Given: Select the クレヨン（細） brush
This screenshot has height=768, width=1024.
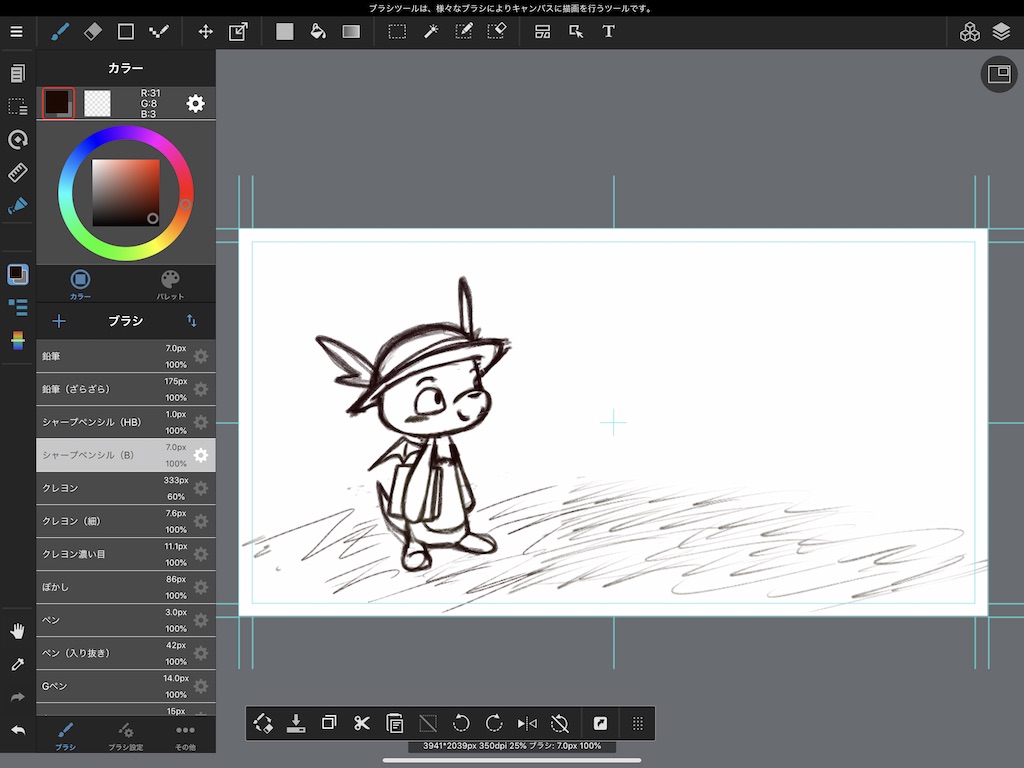Looking at the screenshot, I should point(100,521).
